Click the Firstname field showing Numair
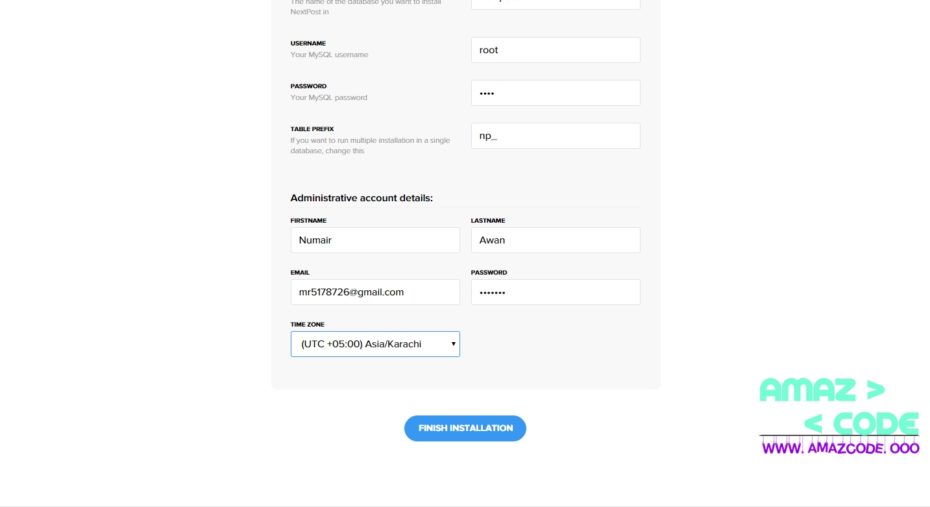The image size is (930, 507). pyautogui.click(x=375, y=240)
